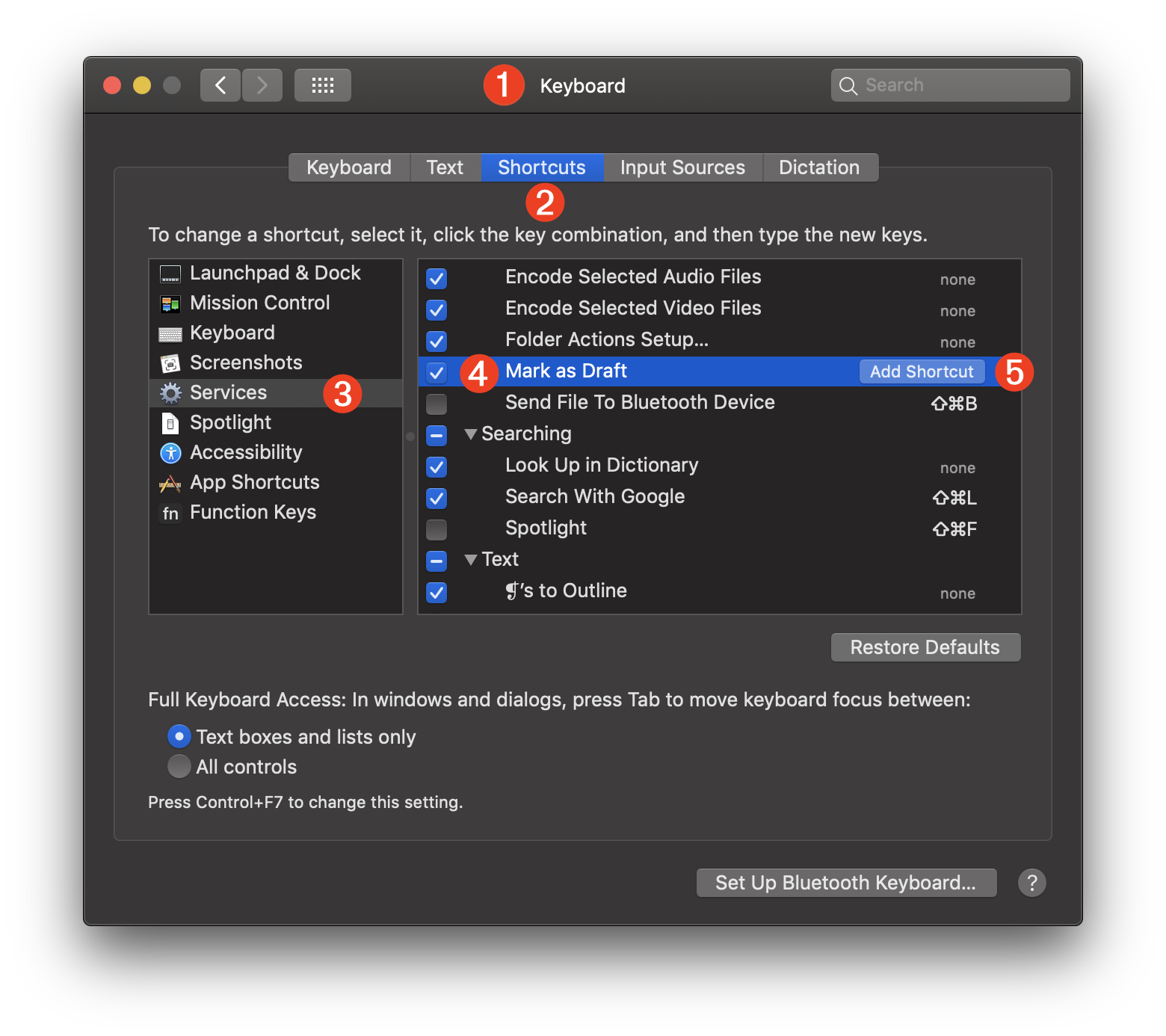Image resolution: width=1166 pixels, height=1036 pixels.
Task: Switch to the Input Sources tab
Action: click(682, 167)
